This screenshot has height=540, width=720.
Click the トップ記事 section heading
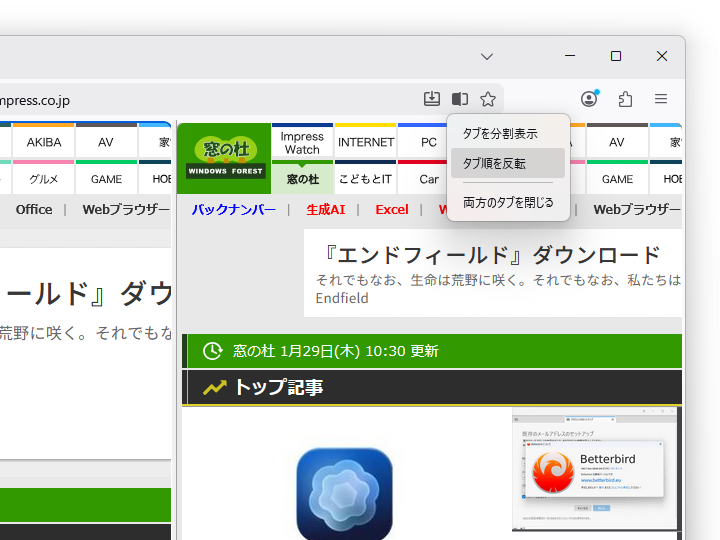point(279,387)
